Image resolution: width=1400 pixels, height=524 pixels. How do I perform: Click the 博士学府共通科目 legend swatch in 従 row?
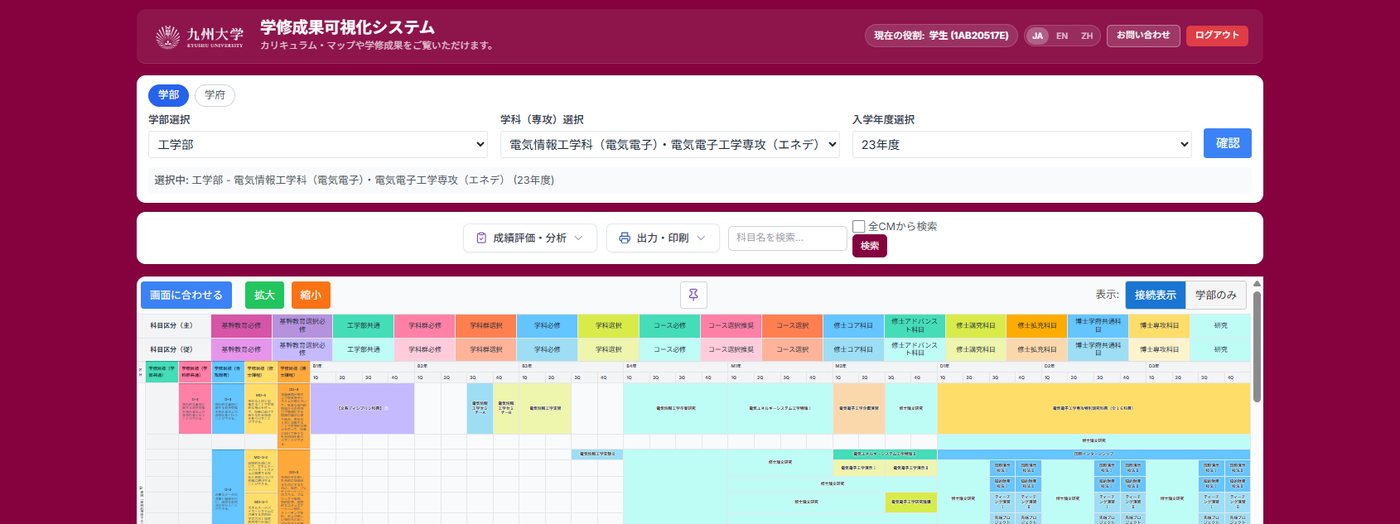[1098, 349]
